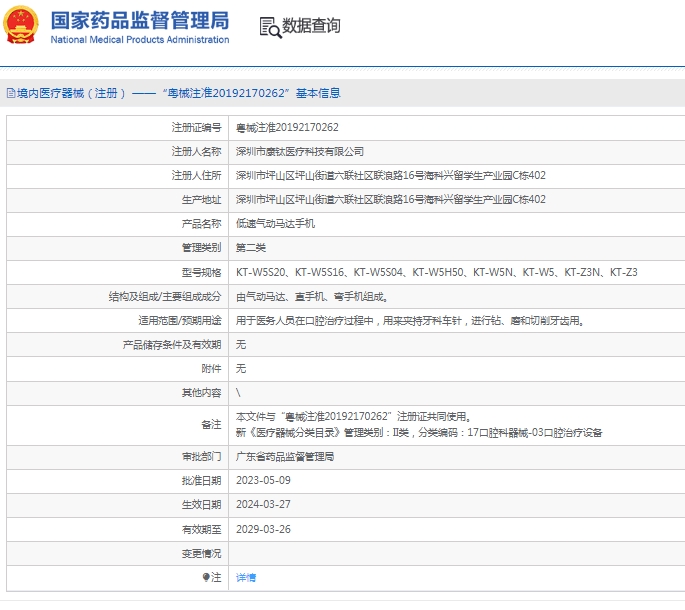Viewport: 685px width, 610px height.
Task: Click the 产品储存条件及有效期 label
Action: point(172,345)
